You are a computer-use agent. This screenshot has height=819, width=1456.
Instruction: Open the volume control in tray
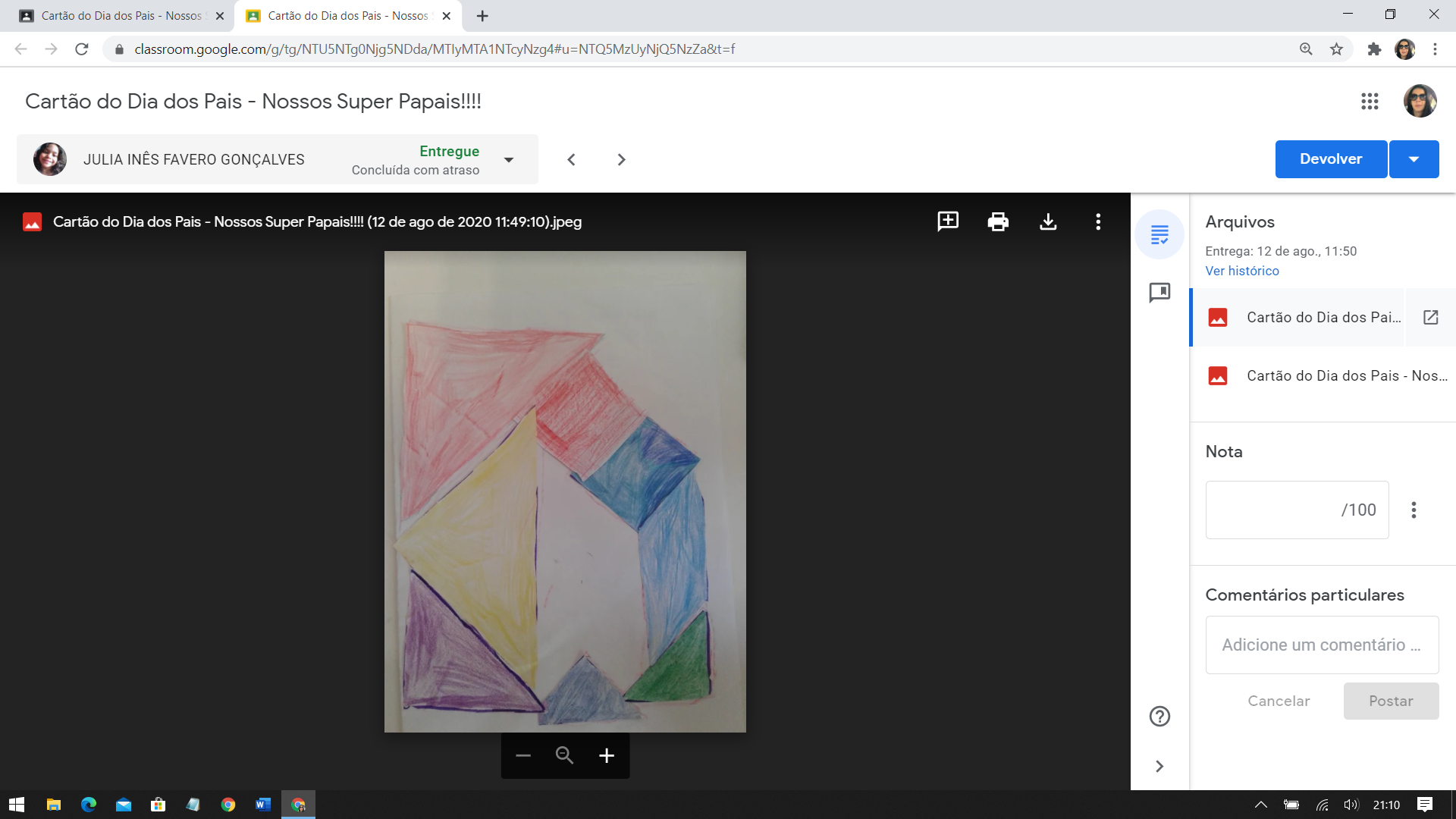click(x=1351, y=805)
